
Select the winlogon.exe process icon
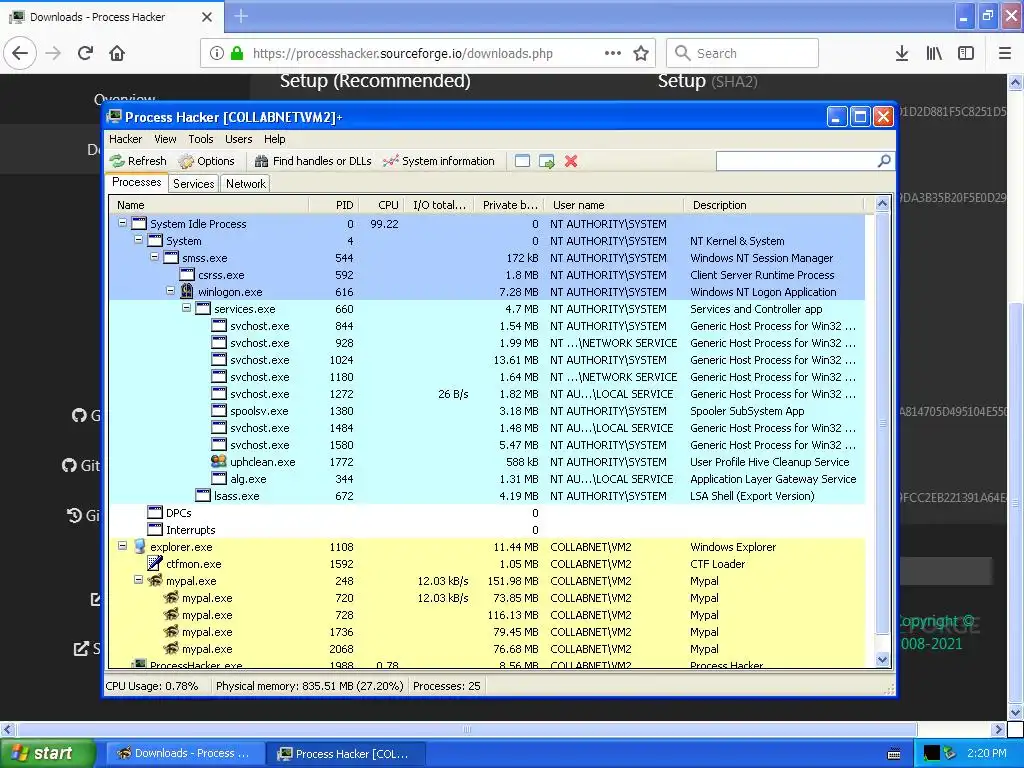187,291
